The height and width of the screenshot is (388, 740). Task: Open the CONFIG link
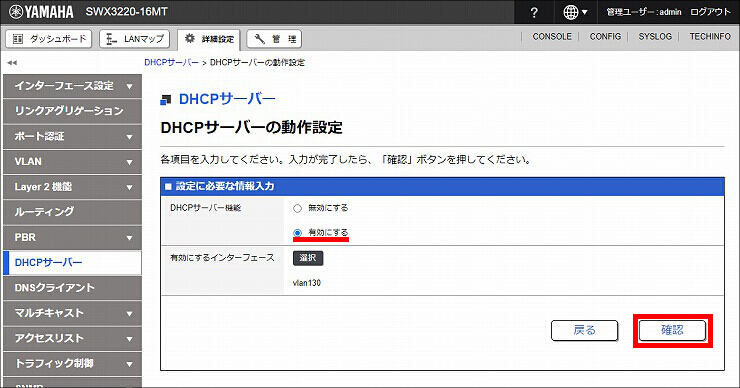point(605,36)
